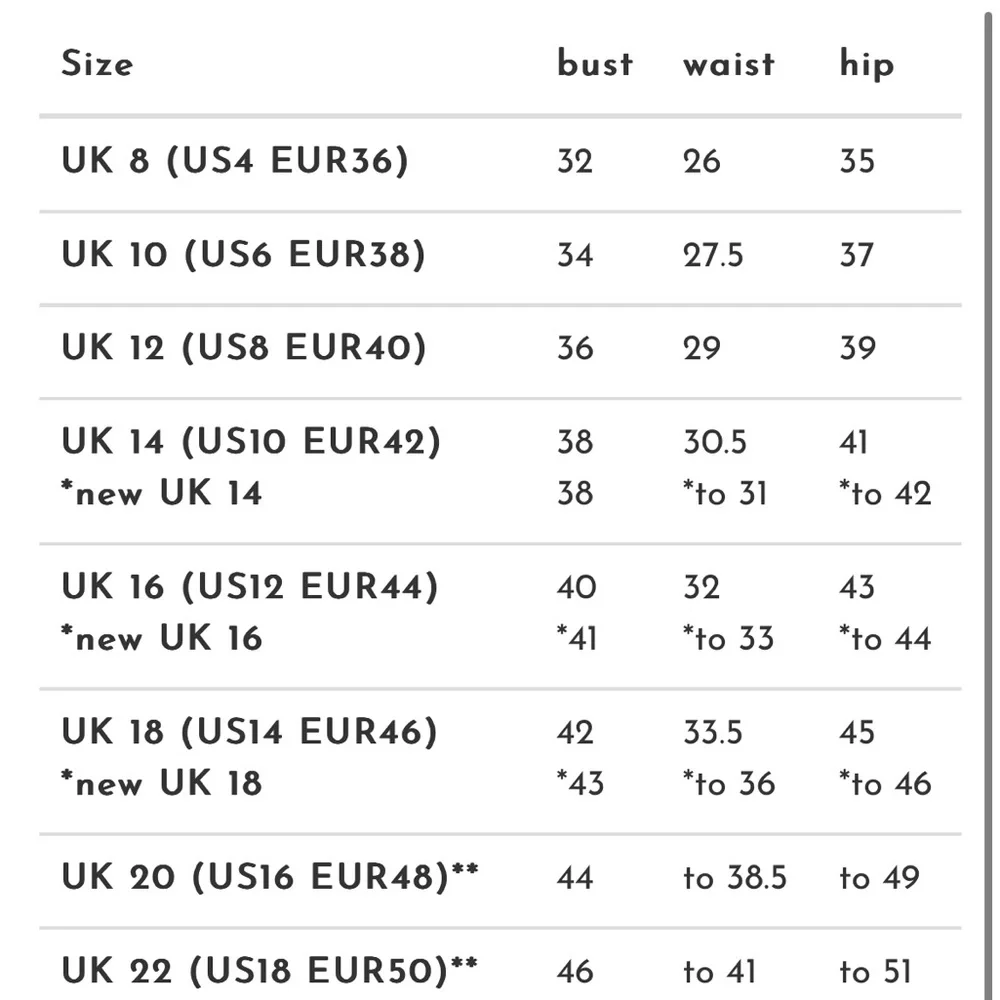This screenshot has height=1000, width=1000.
Task: Click the UK 14 (US10 EUR42) size label
Action: pyautogui.click(x=251, y=441)
